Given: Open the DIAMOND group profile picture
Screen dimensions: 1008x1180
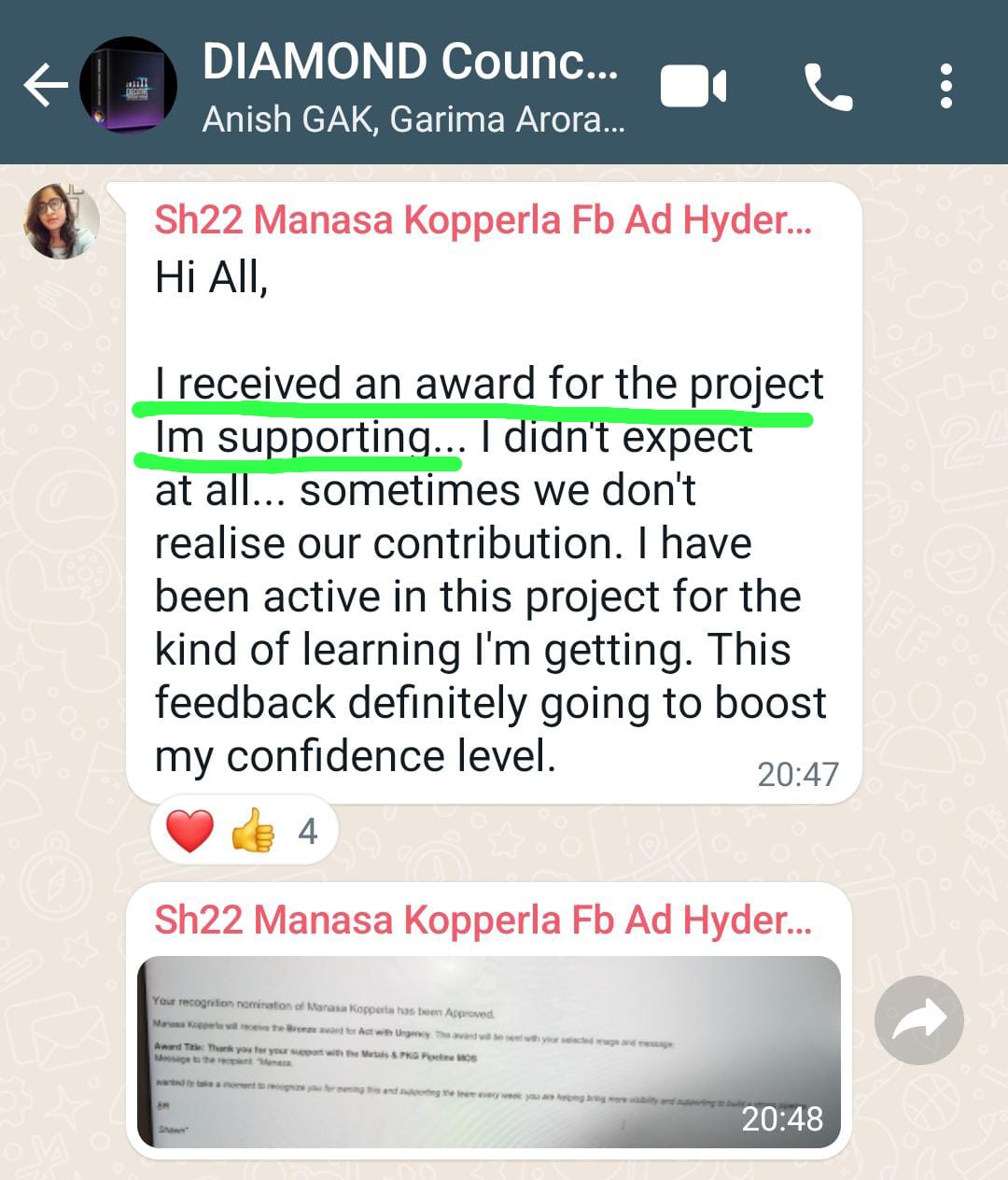Looking at the screenshot, I should pos(128,85).
